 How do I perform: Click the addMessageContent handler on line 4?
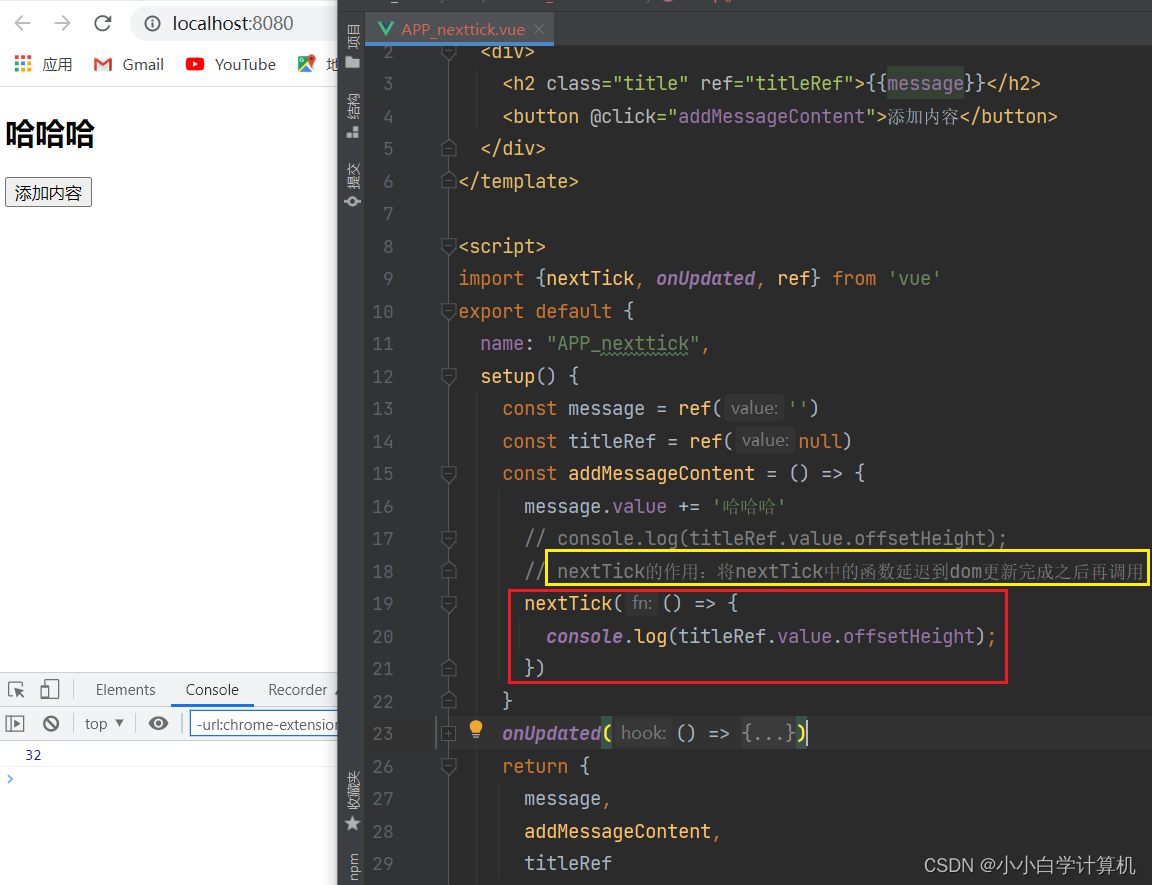(x=771, y=116)
